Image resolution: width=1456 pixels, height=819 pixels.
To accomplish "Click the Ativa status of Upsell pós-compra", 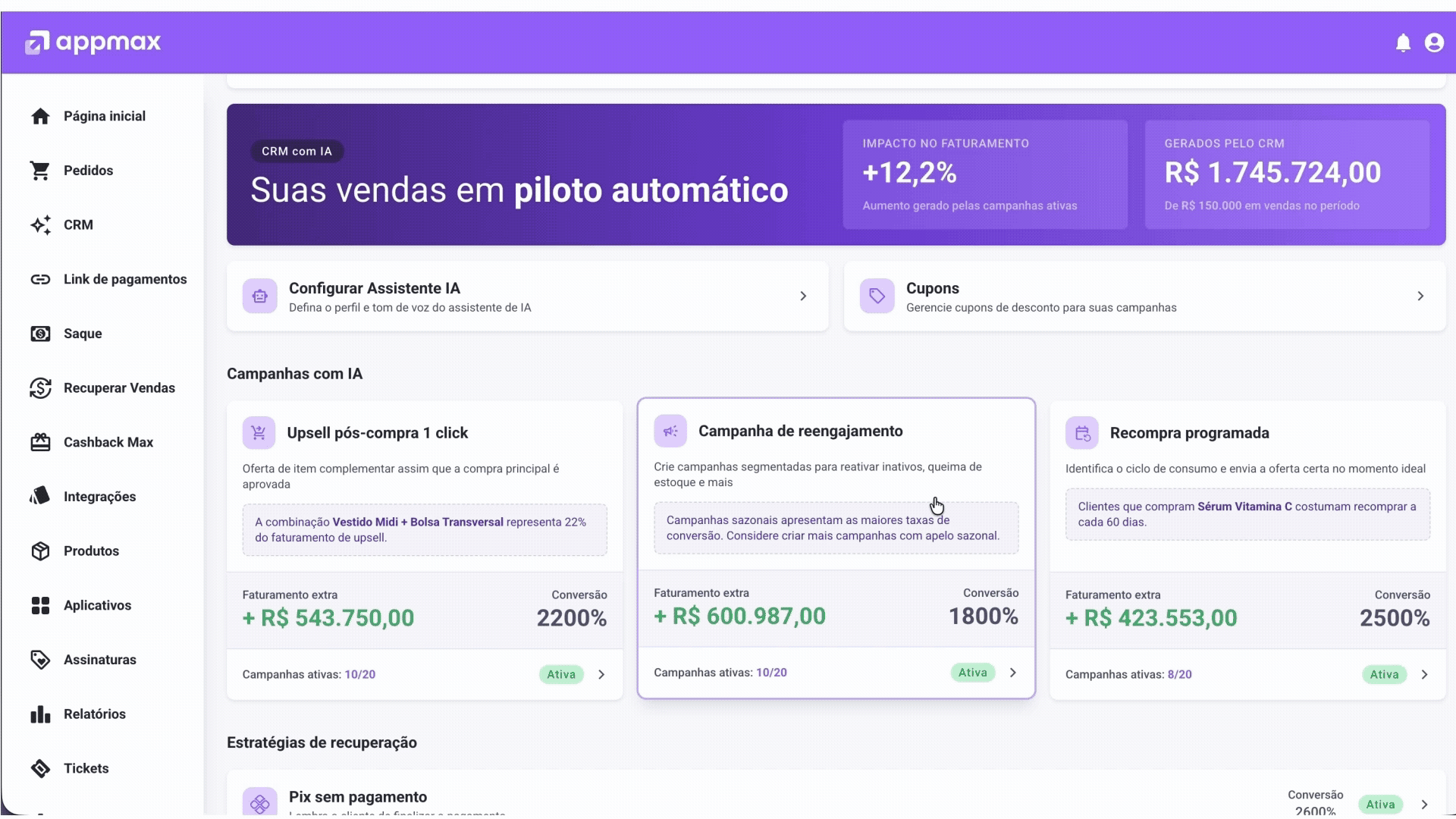I will 560,674.
